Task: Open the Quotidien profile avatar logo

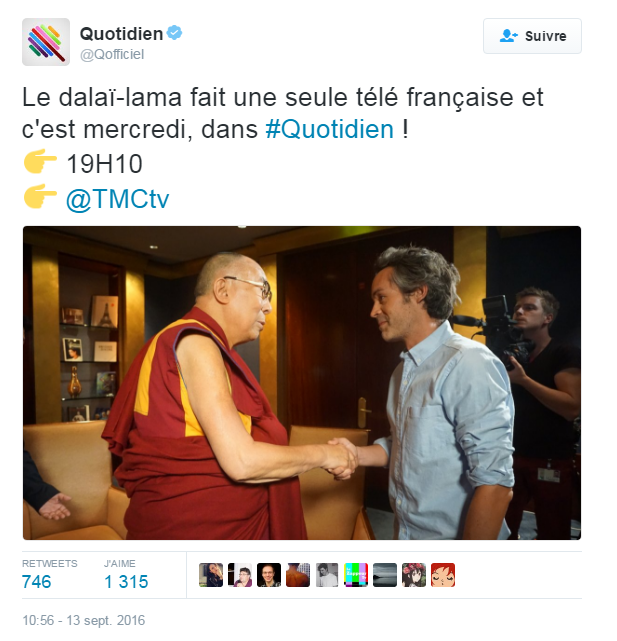Action: tap(46, 42)
